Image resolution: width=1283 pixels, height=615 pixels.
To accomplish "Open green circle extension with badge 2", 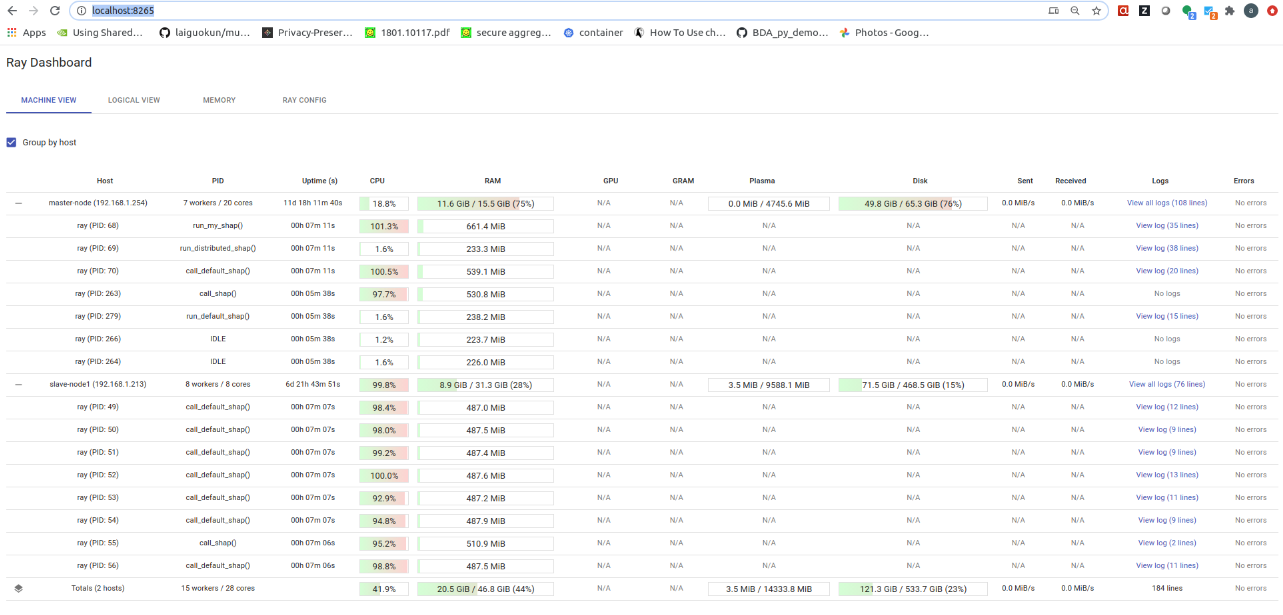I will 1188,12.
